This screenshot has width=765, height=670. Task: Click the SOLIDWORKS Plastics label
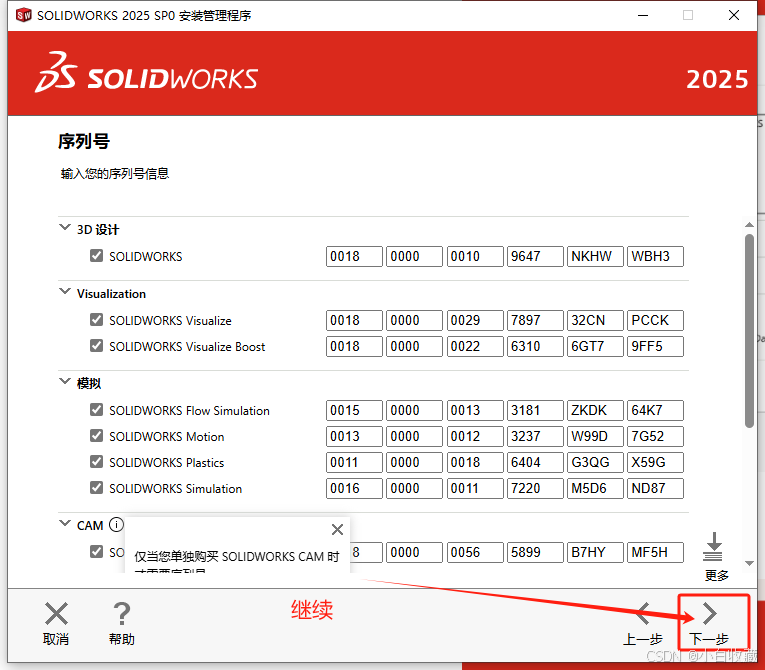coord(166,463)
